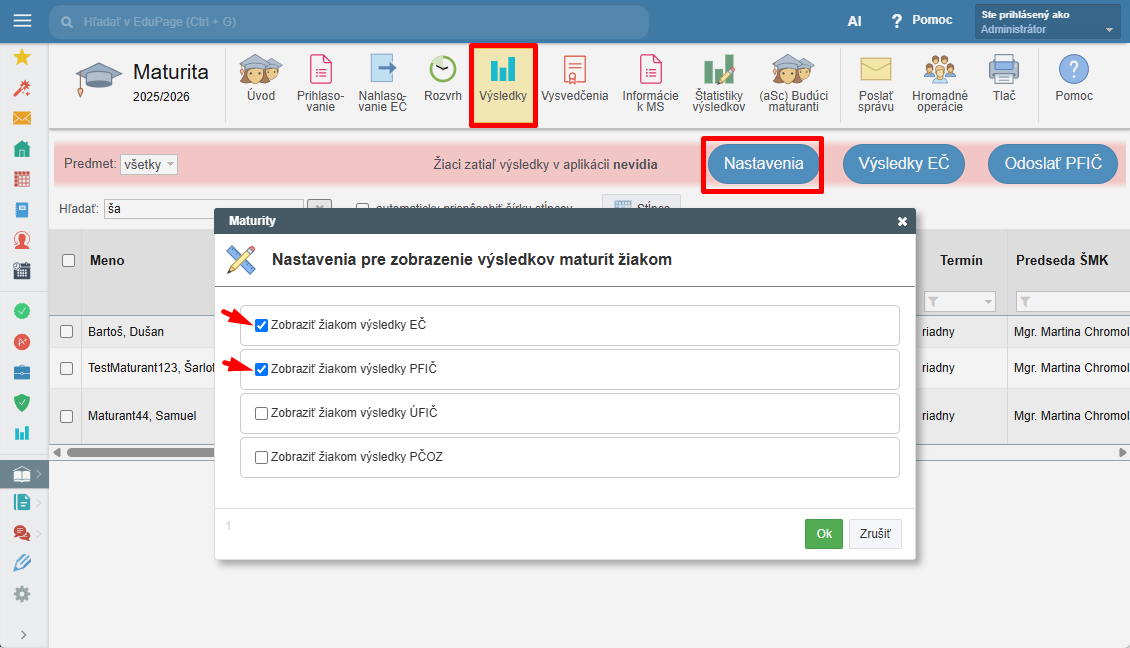Click the Tlač printer icon
This screenshot has width=1130, height=648.
pos(1004,69)
